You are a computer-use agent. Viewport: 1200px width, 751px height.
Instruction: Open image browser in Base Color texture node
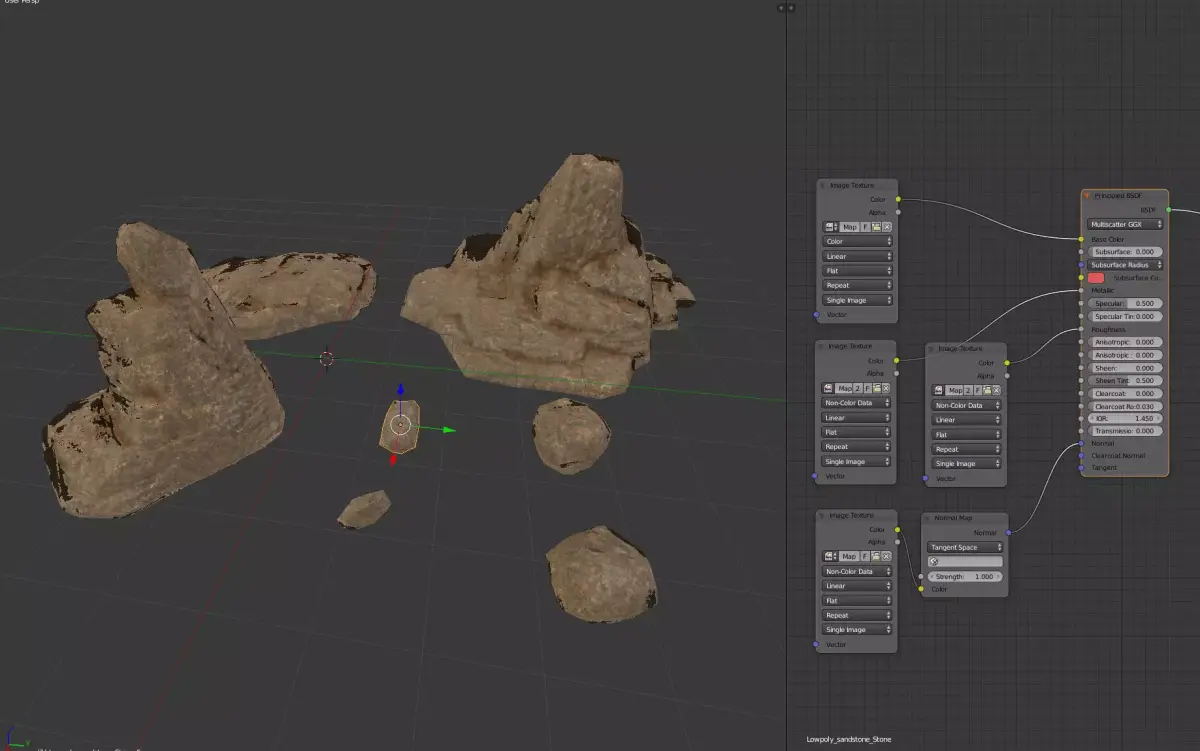click(830, 227)
